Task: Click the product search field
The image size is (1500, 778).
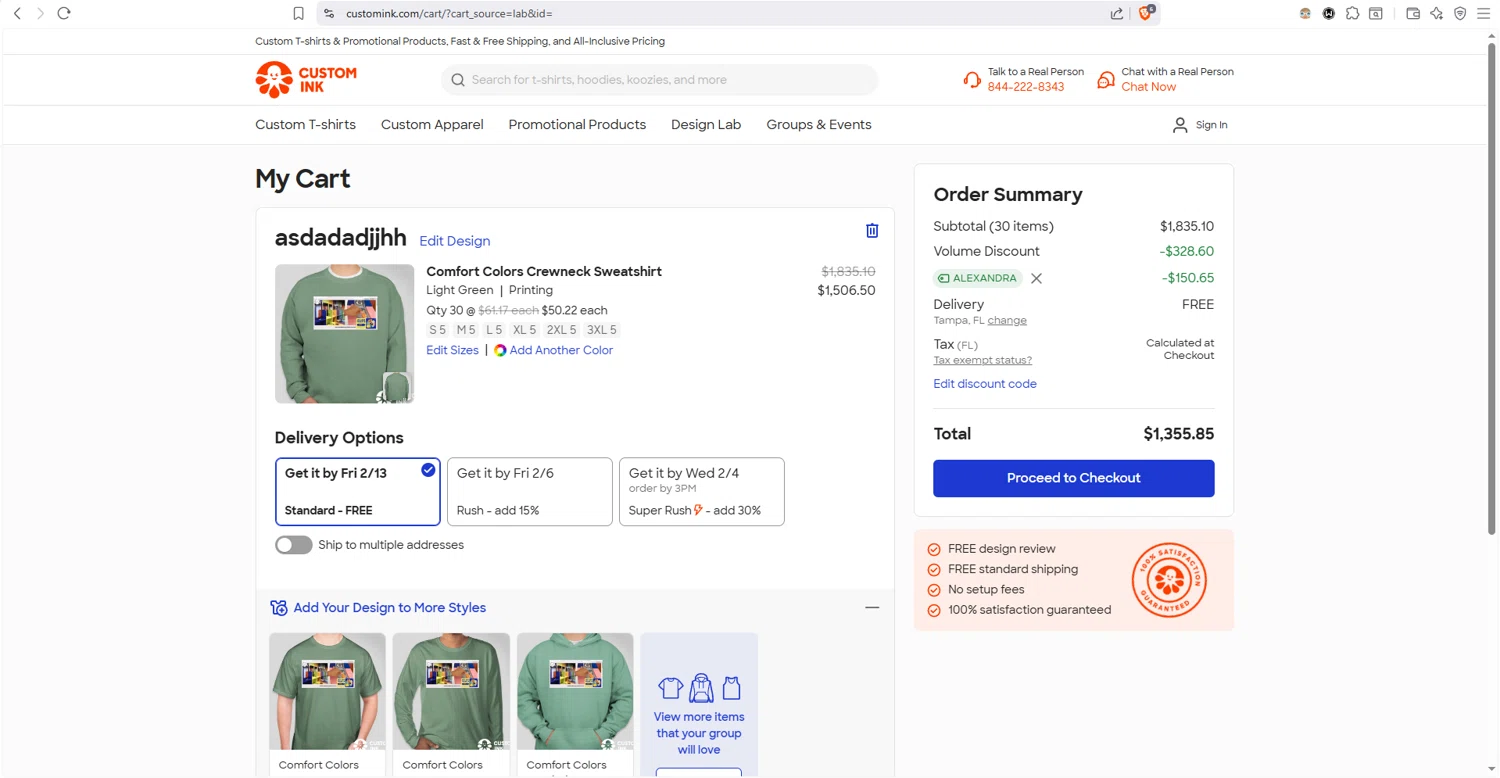Action: tap(660, 80)
